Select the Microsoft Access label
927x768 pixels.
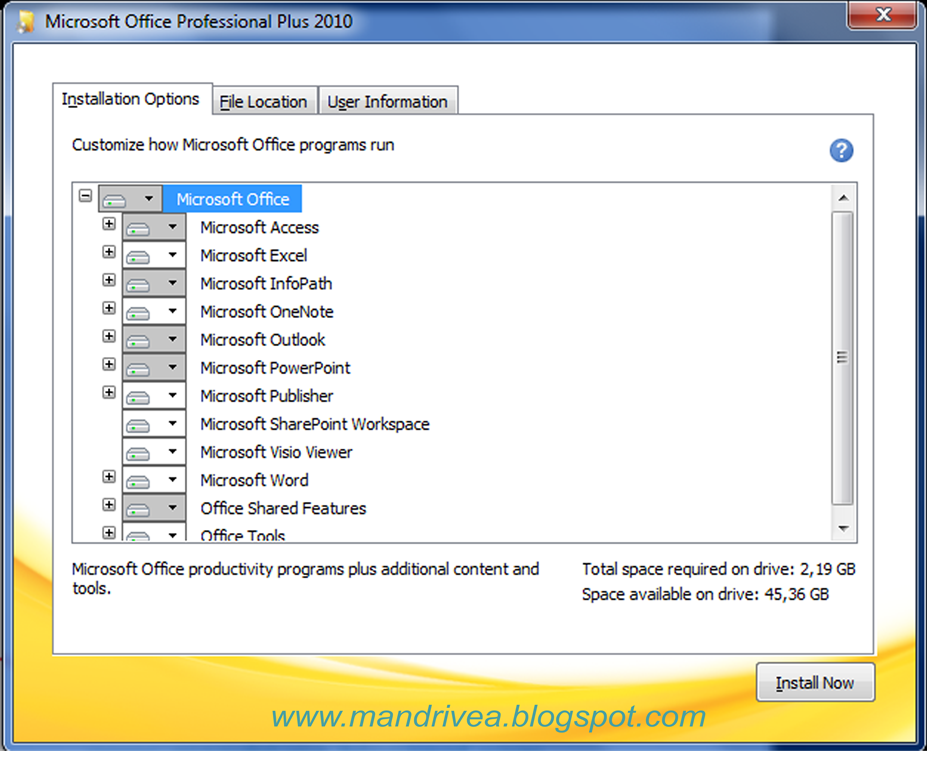[x=260, y=228]
